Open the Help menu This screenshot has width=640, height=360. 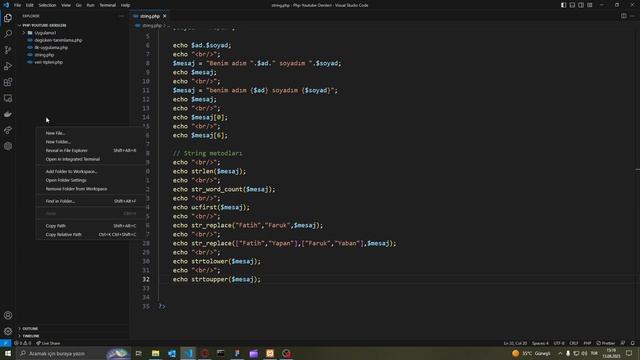tap(125, 5)
